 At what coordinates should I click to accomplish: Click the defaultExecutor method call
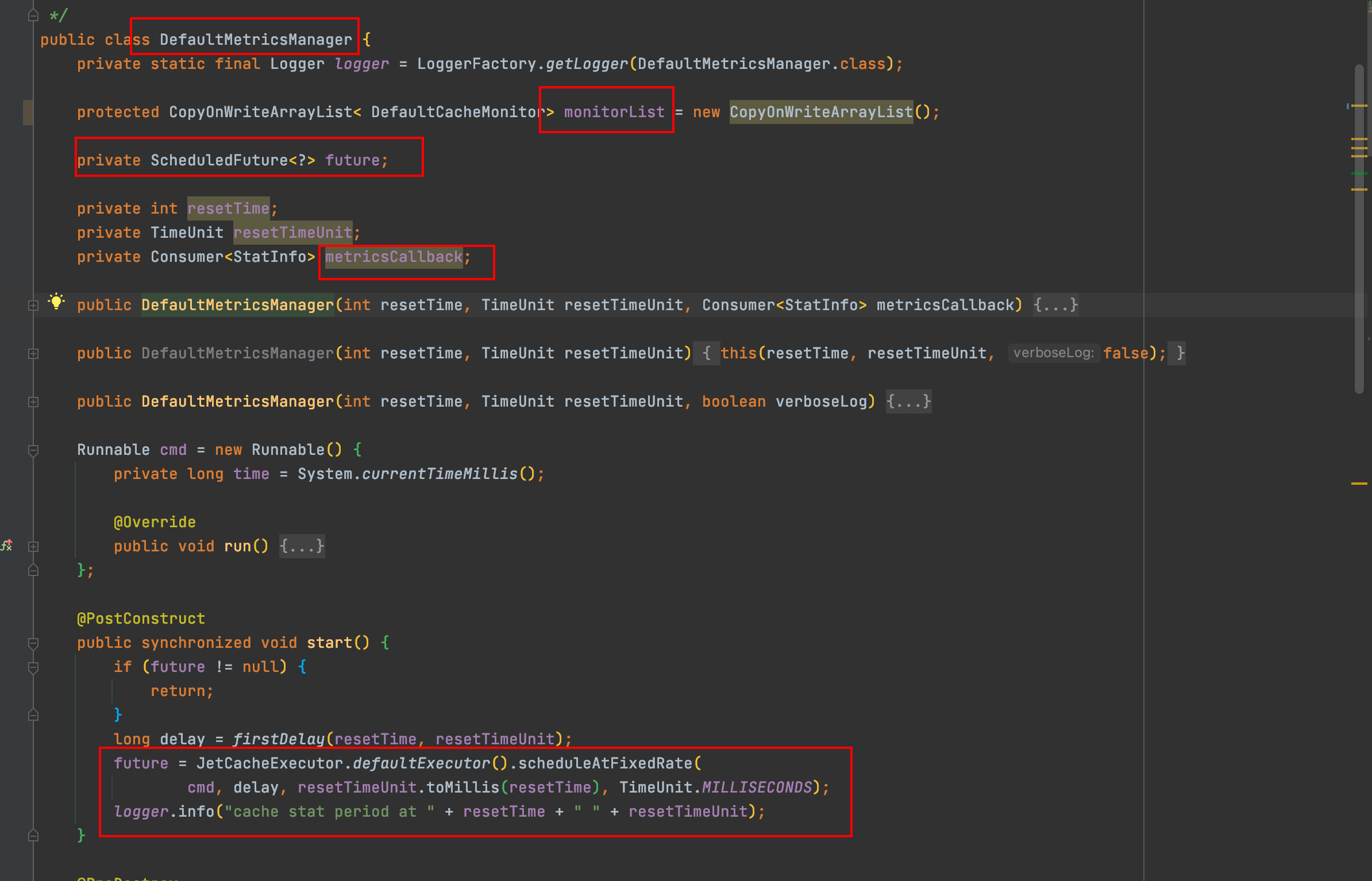pos(421,763)
